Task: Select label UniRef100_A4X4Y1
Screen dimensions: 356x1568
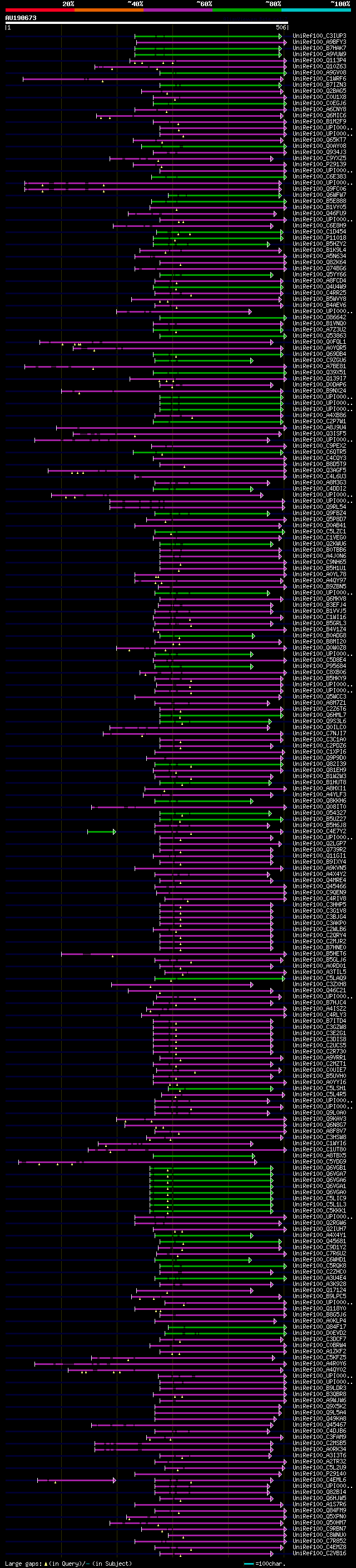Action: pos(319,1235)
